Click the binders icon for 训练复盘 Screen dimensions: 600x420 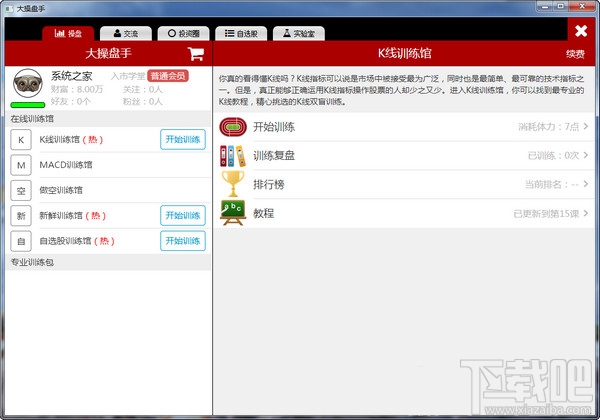(233, 156)
